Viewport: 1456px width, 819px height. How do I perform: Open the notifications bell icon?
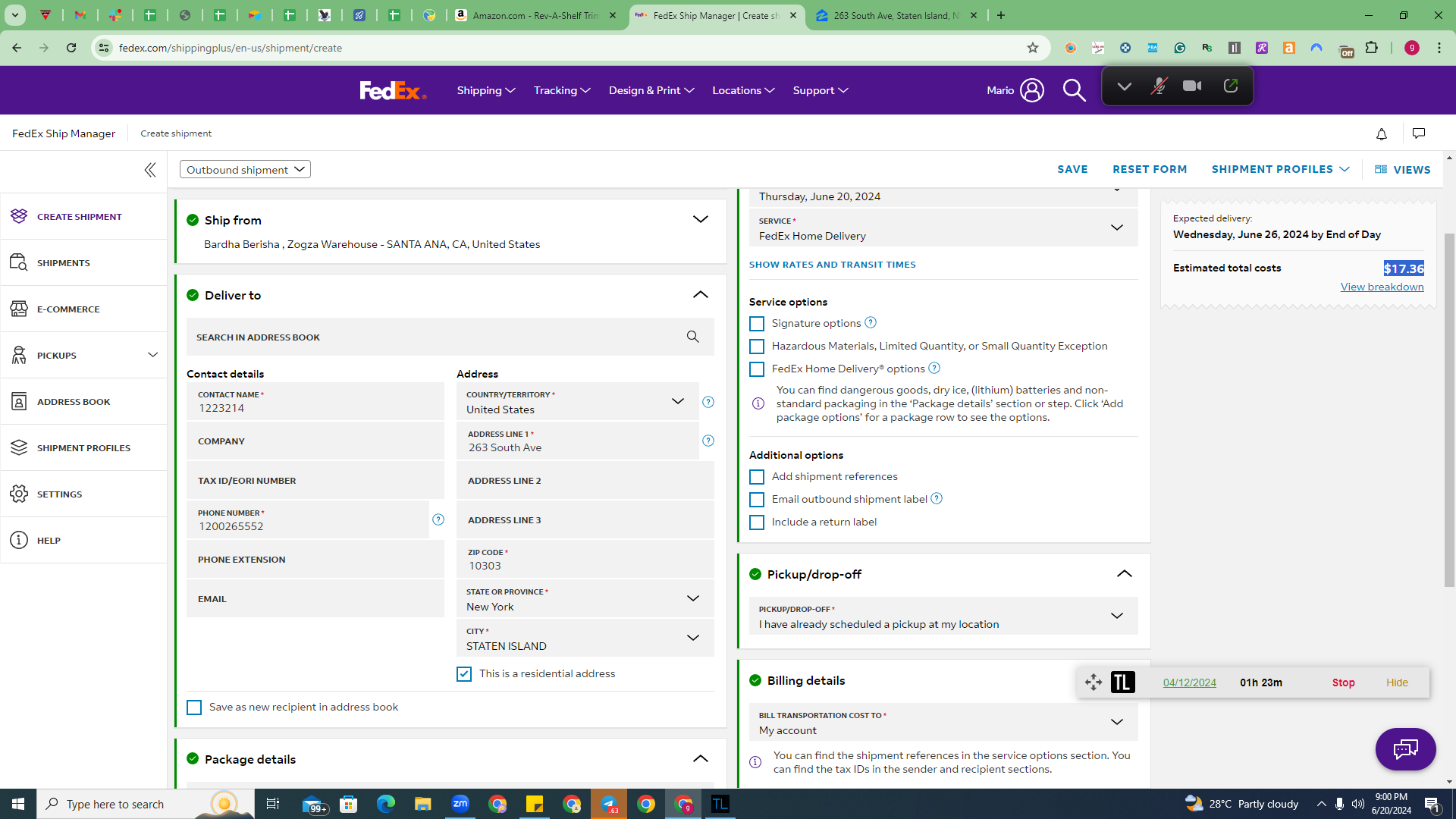pyautogui.click(x=1382, y=134)
